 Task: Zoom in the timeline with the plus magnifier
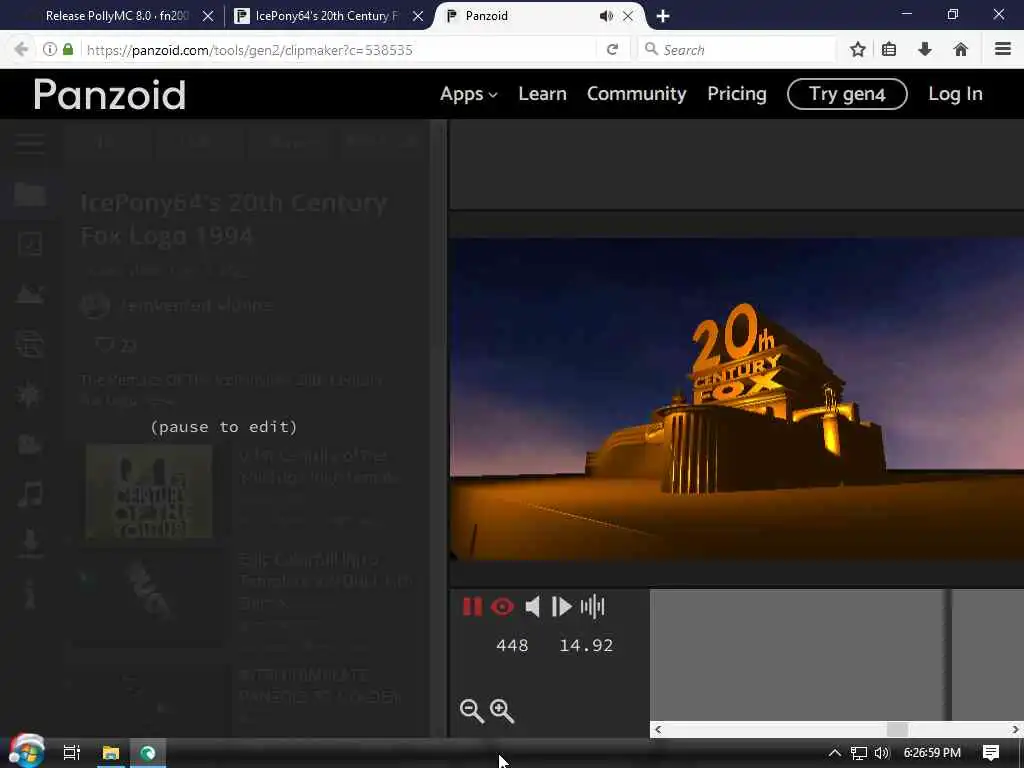coord(502,711)
